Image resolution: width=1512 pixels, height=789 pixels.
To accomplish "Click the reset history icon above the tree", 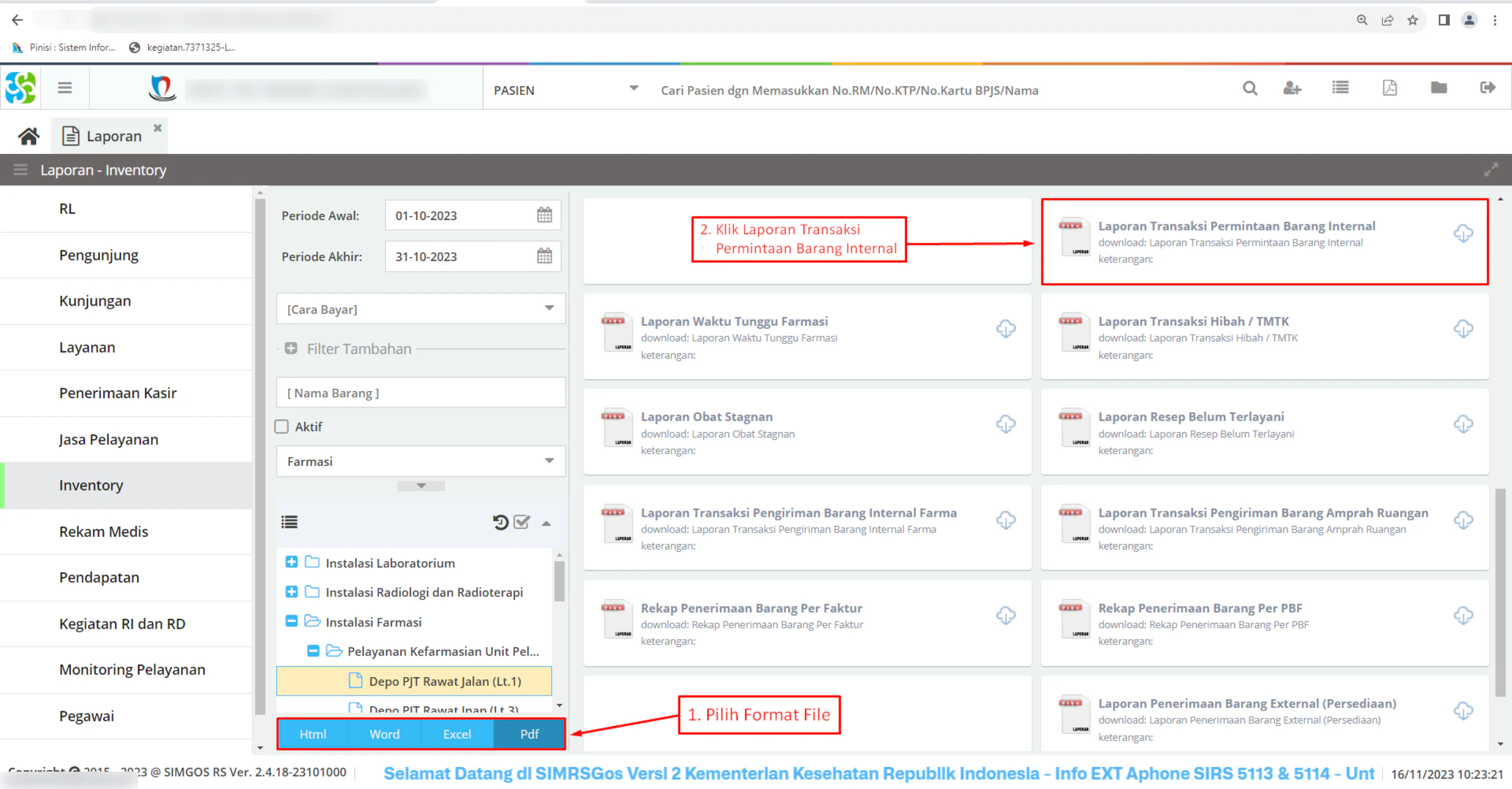I will pos(500,522).
